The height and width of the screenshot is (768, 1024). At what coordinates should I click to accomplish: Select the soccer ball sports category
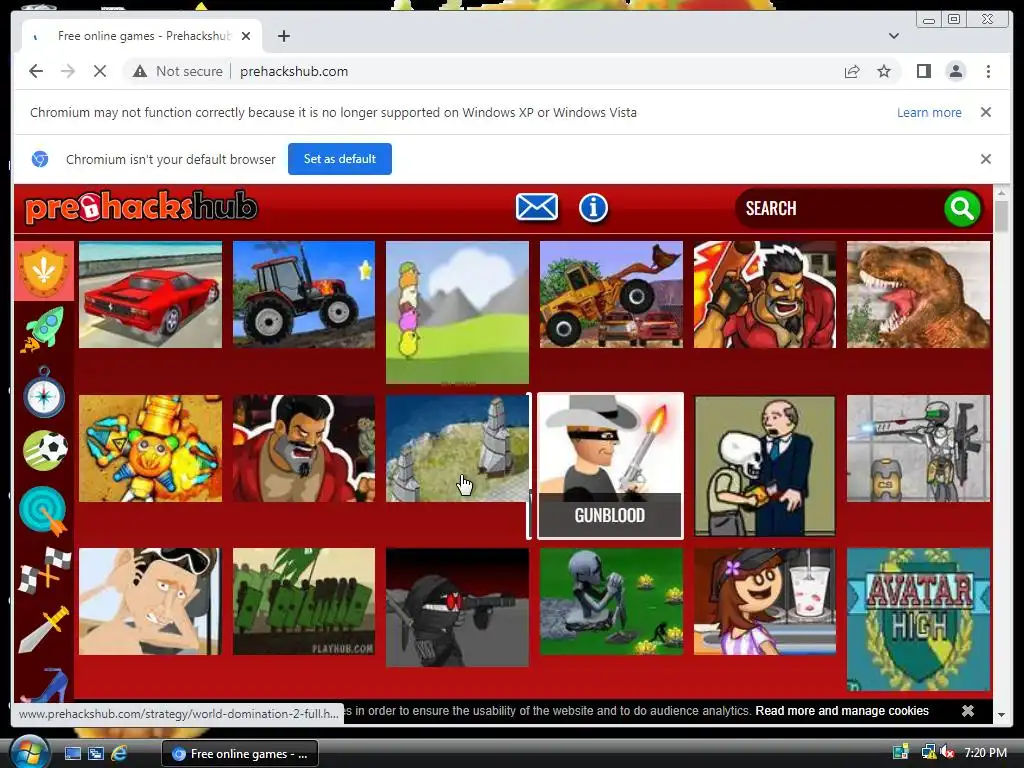pos(45,450)
